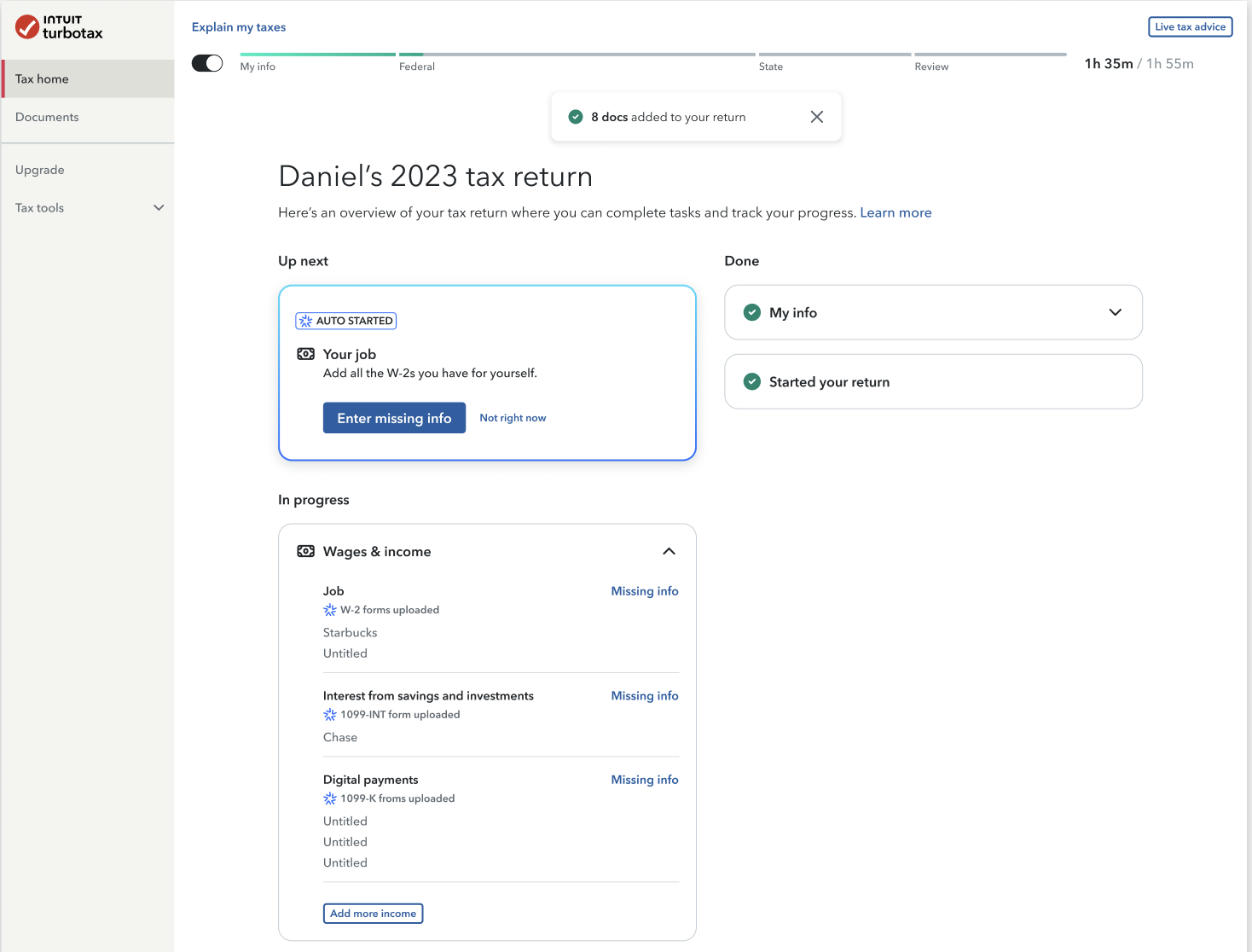The width and height of the screenshot is (1252, 952).
Task: Collapse the Wages & income section
Action: click(669, 551)
